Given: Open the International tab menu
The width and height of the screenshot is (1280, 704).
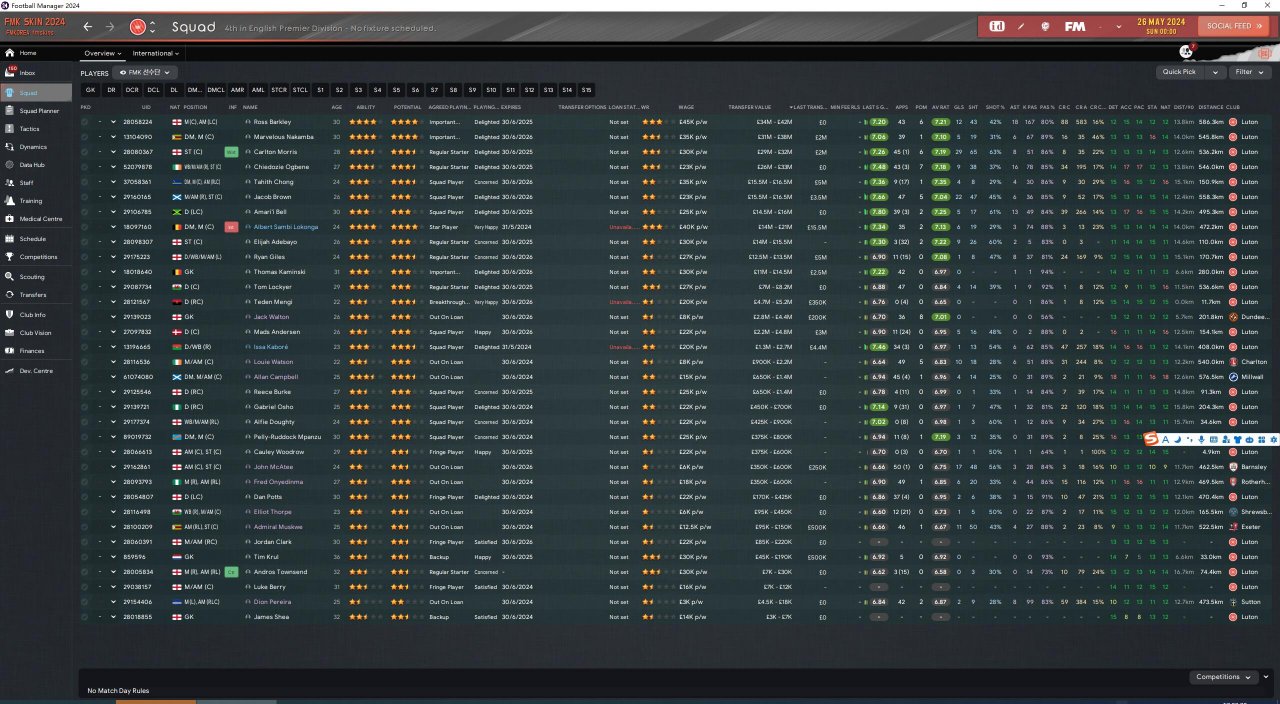Looking at the screenshot, I should coord(154,53).
